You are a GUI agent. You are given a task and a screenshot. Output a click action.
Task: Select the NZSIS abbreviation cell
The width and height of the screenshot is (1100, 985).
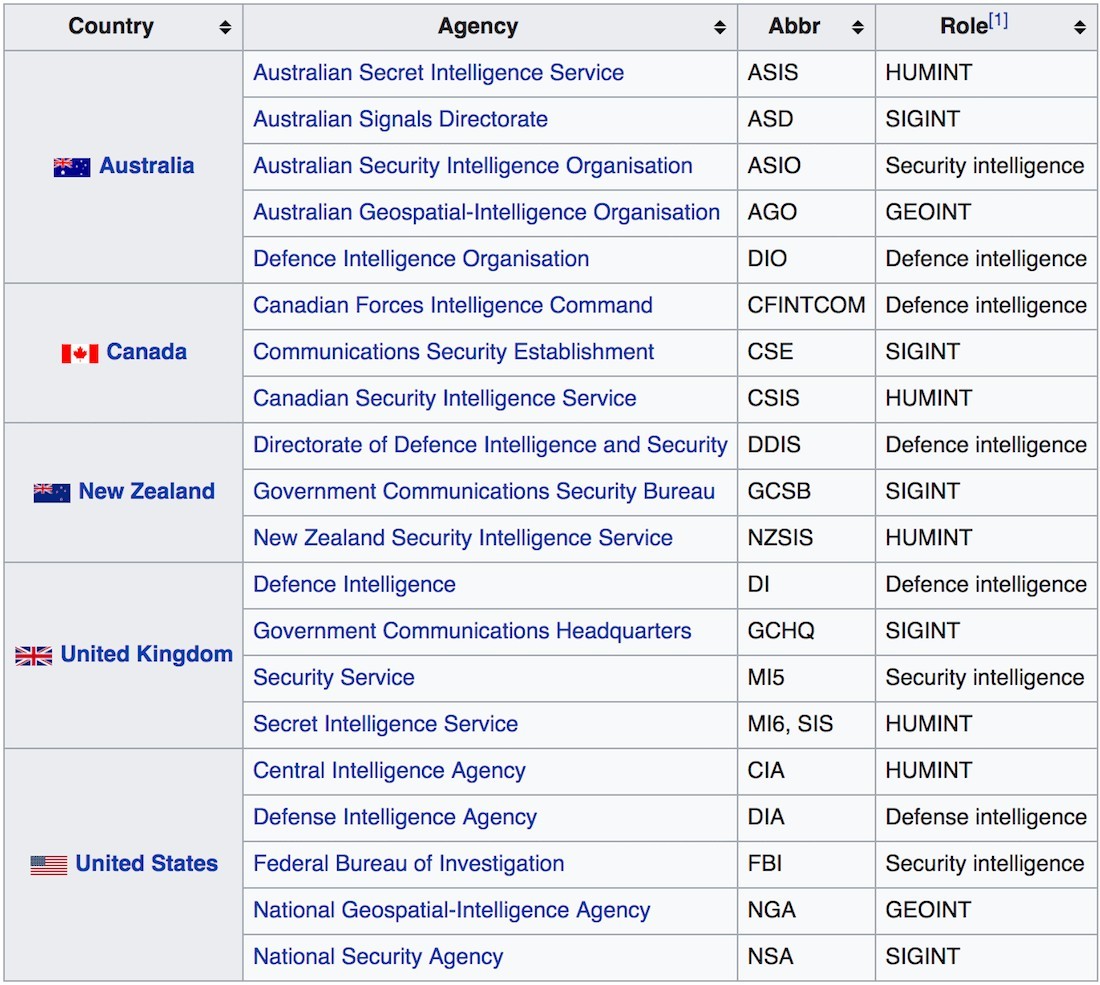(x=806, y=539)
